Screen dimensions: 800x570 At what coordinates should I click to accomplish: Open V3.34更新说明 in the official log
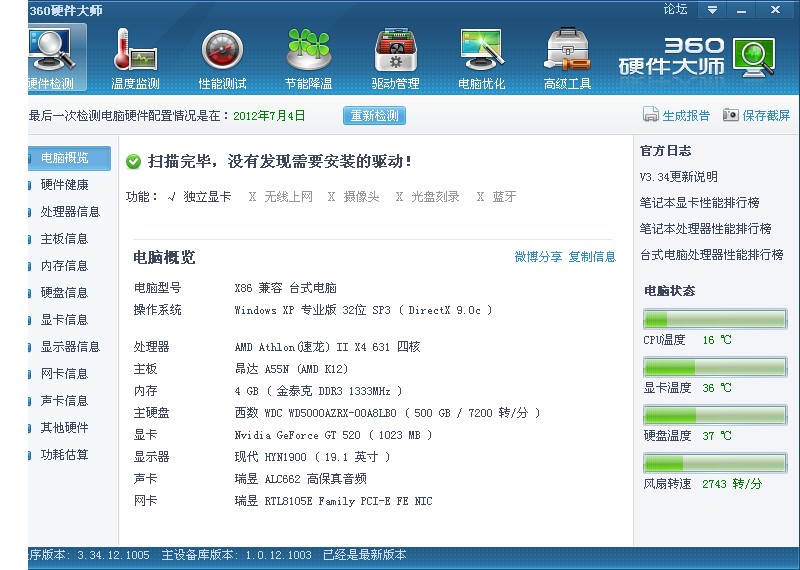point(679,177)
